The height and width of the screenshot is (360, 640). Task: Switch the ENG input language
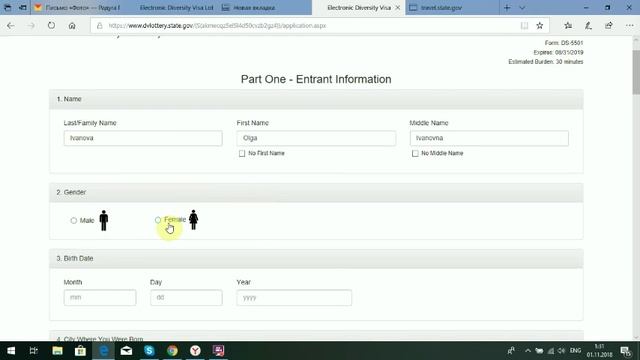pos(576,351)
